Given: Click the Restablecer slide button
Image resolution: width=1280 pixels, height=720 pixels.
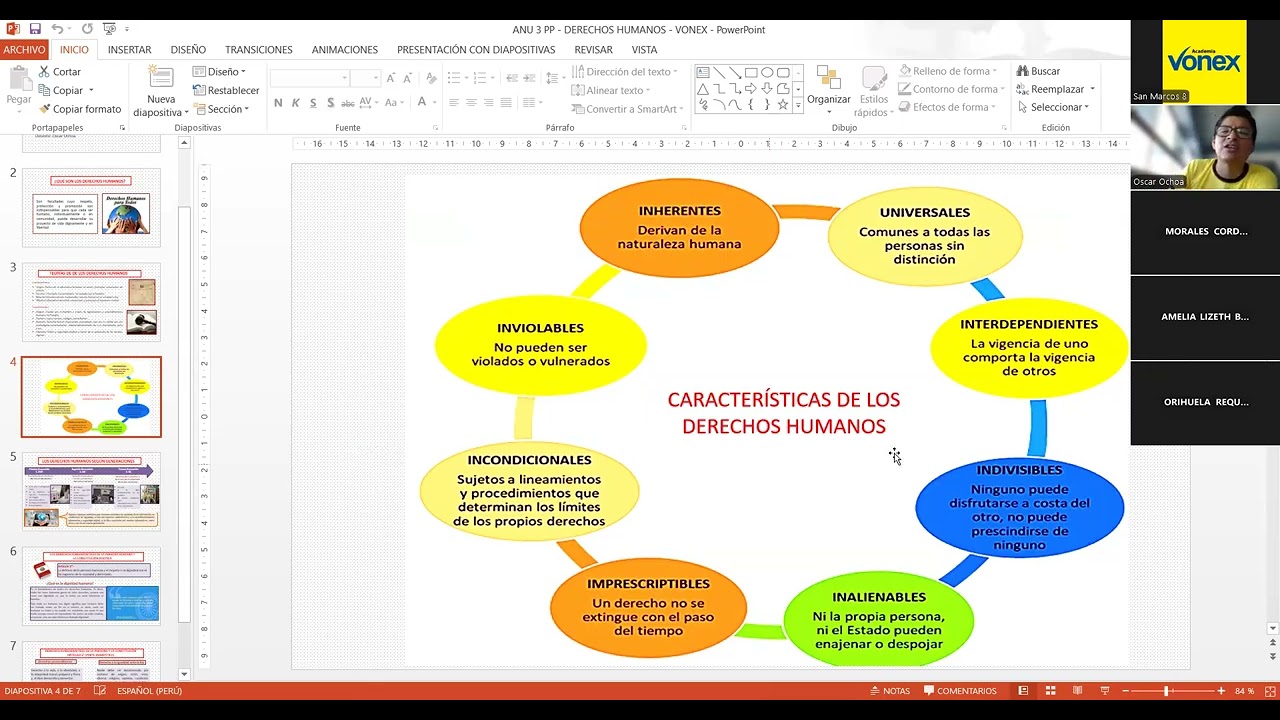Looking at the screenshot, I should coord(227,90).
